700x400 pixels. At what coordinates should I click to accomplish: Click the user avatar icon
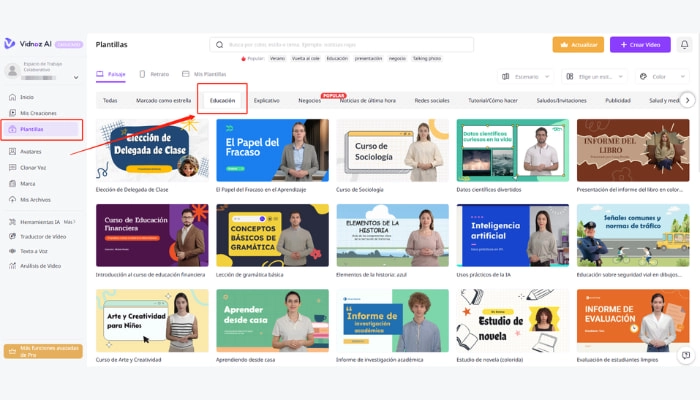[x=12, y=70]
